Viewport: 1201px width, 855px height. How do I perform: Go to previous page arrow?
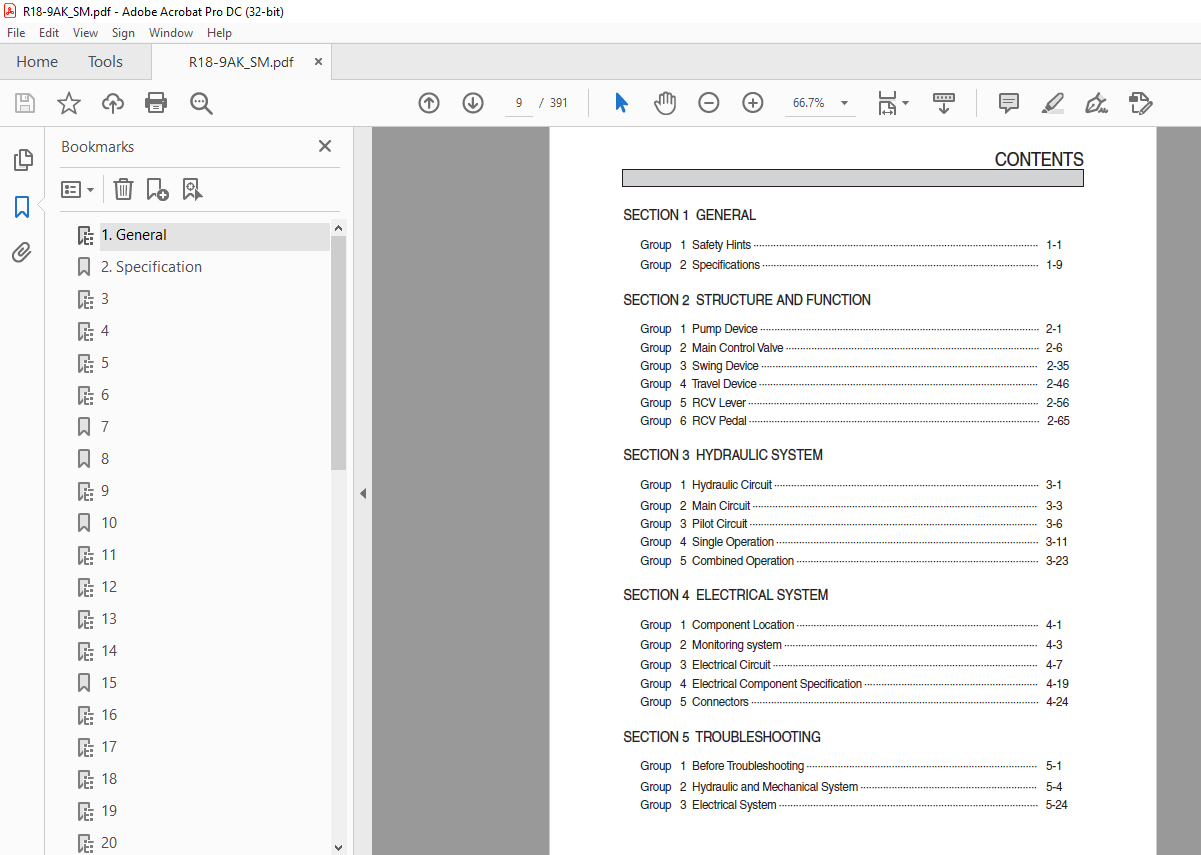(429, 103)
